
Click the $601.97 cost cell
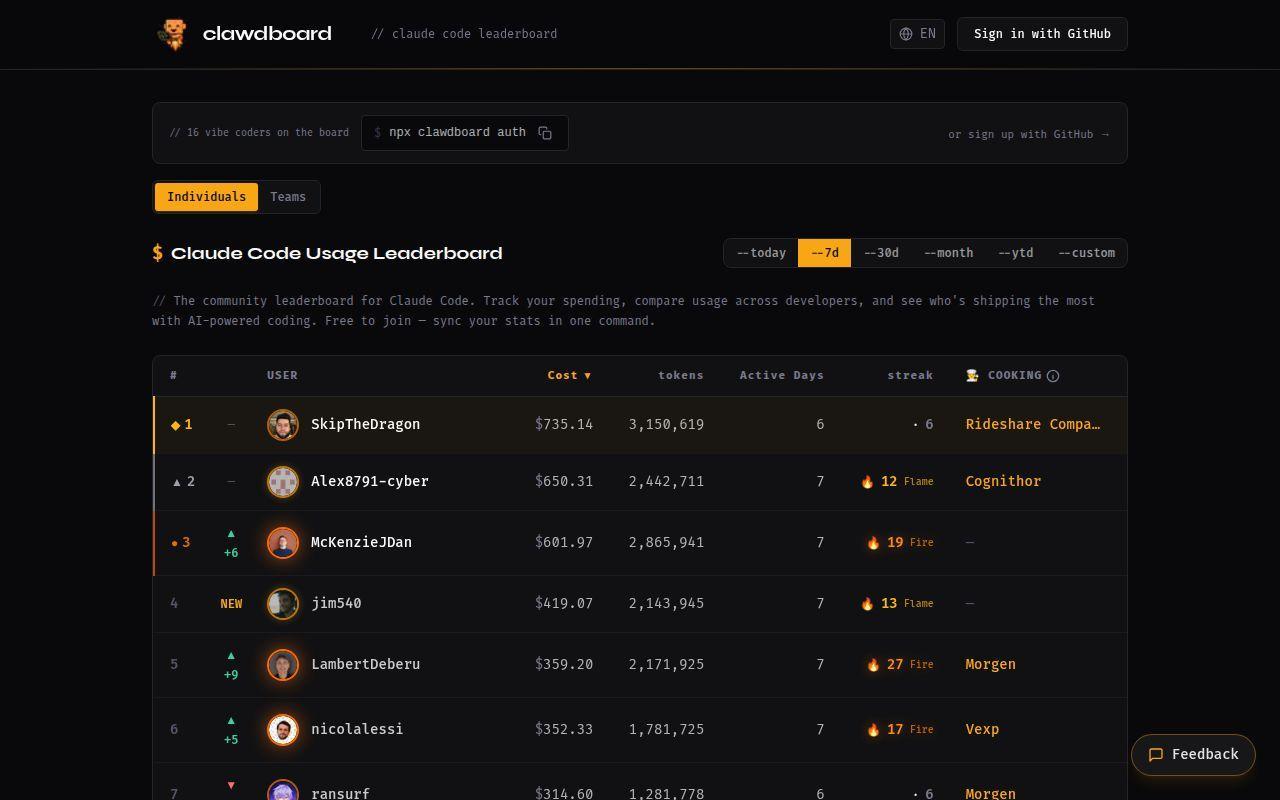pos(564,543)
